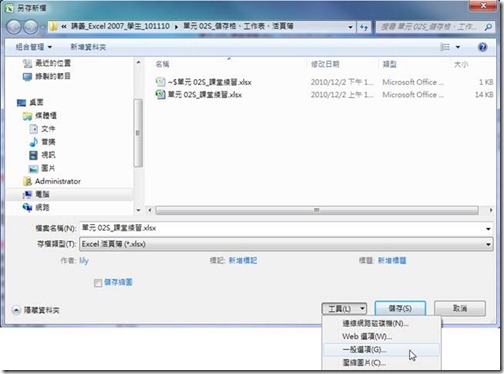504x374 pixels.
Task: Click 新增標題 to add a title
Action: pyautogui.click(x=392, y=260)
